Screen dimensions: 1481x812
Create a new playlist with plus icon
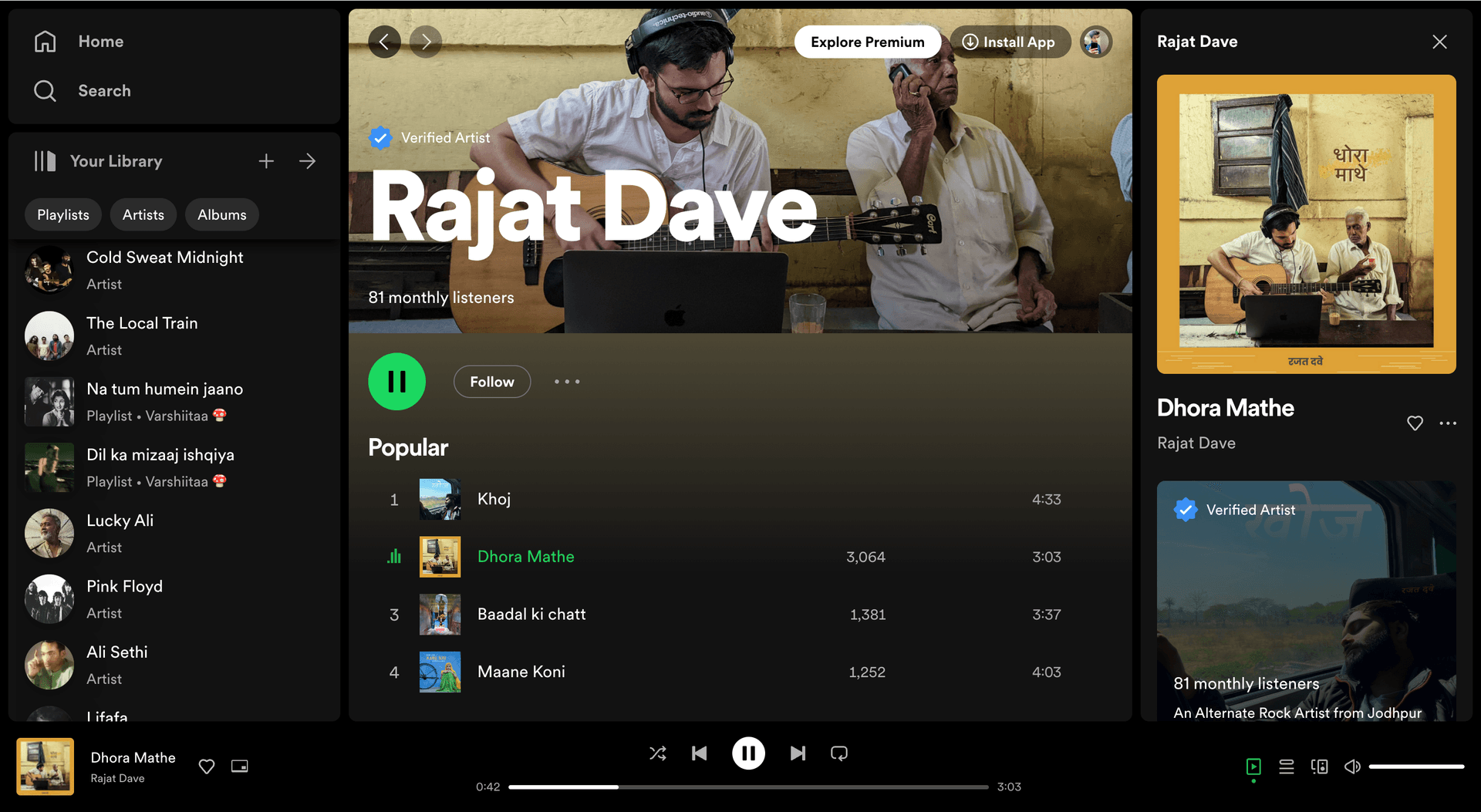[266, 161]
